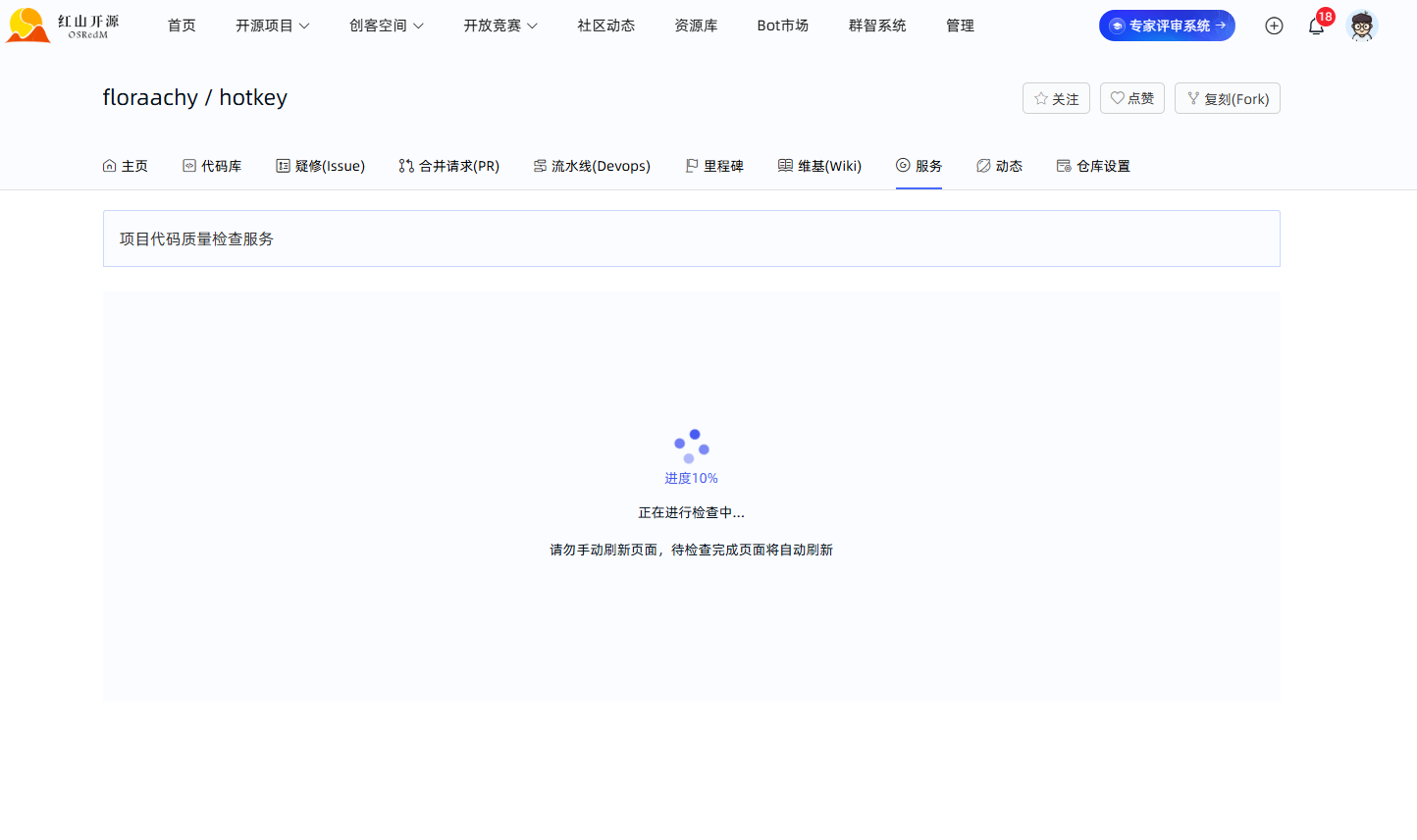Expand the 开源项目 dropdown
The height and width of the screenshot is (840, 1417).
[272, 26]
